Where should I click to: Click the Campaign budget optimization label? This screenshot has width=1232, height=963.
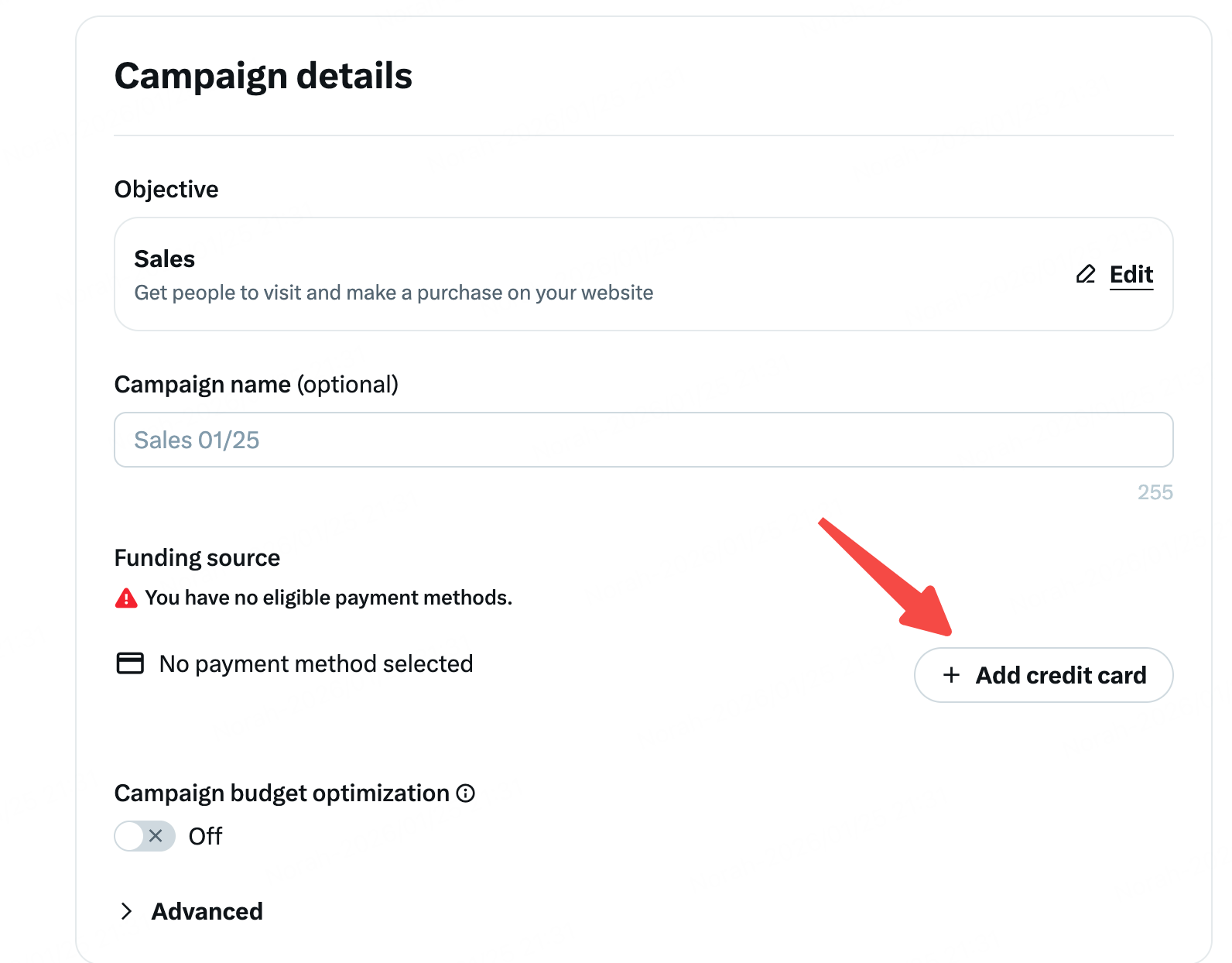[282, 793]
